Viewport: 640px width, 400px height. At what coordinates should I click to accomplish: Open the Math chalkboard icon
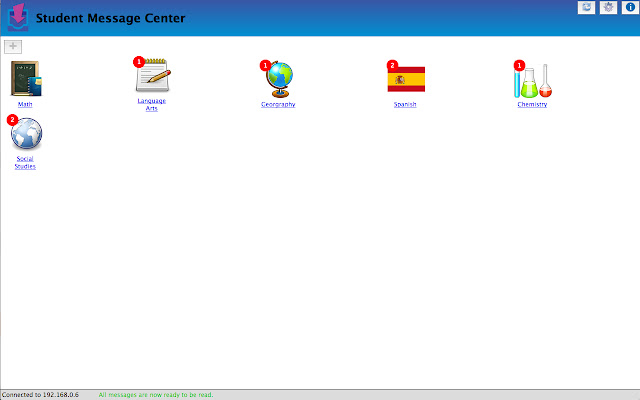pyautogui.click(x=26, y=78)
